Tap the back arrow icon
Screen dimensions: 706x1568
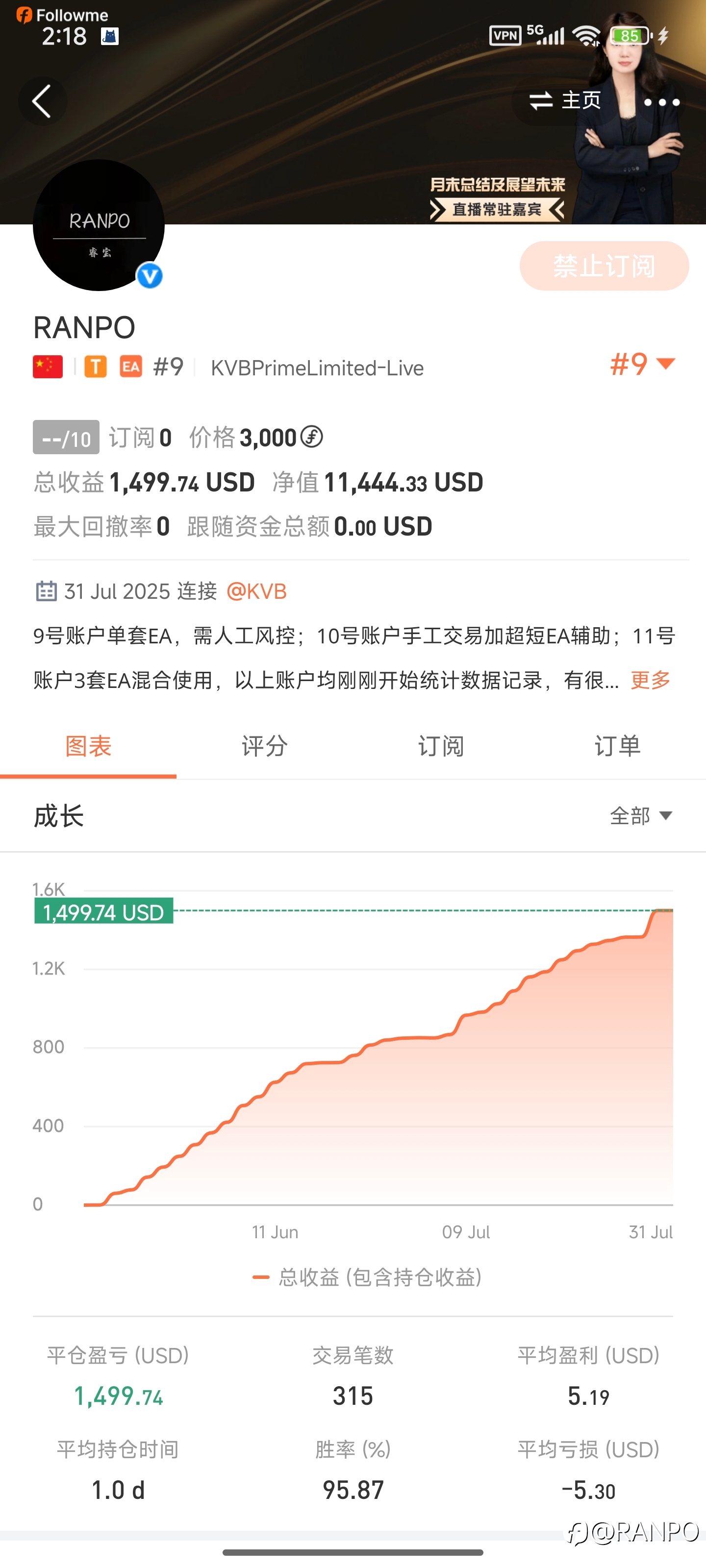tap(41, 101)
